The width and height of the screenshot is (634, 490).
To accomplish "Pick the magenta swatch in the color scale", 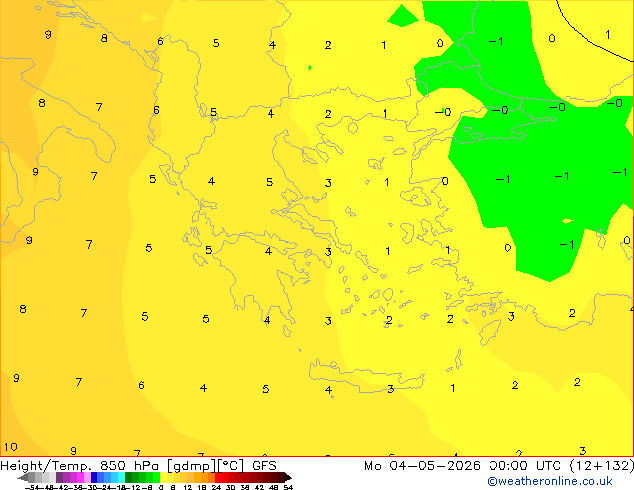I will click(80, 477).
